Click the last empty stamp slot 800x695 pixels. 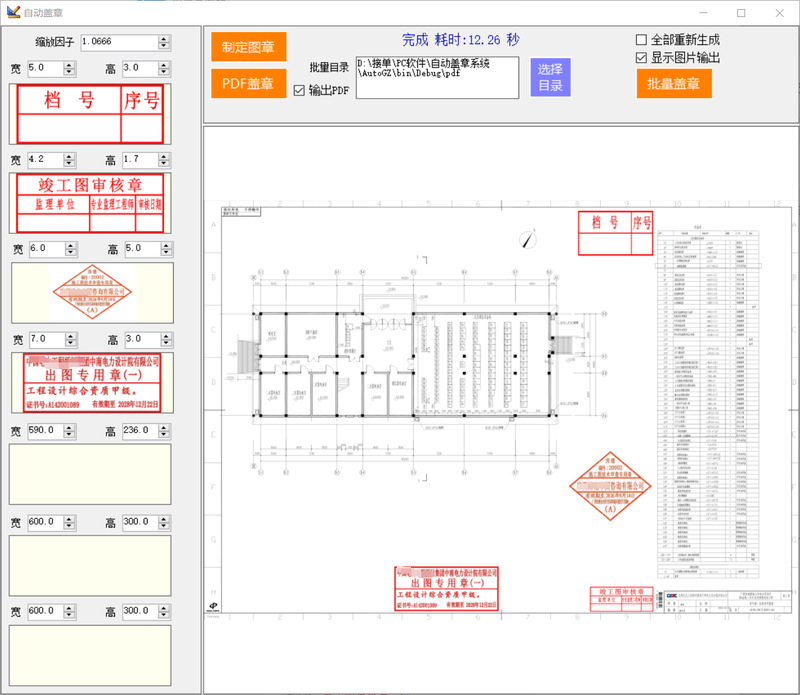pos(90,655)
